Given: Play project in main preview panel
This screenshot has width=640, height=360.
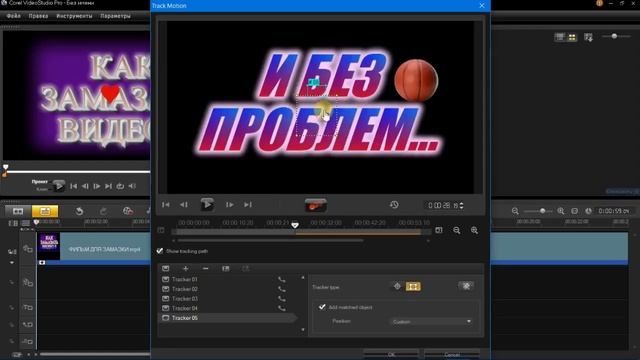Looking at the screenshot, I should click(x=59, y=186).
